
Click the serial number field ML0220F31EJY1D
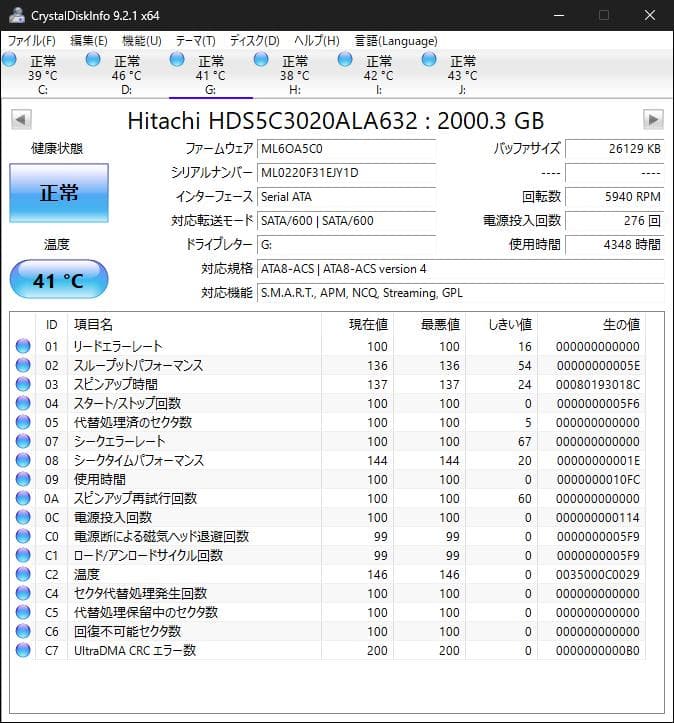pyautogui.click(x=346, y=173)
